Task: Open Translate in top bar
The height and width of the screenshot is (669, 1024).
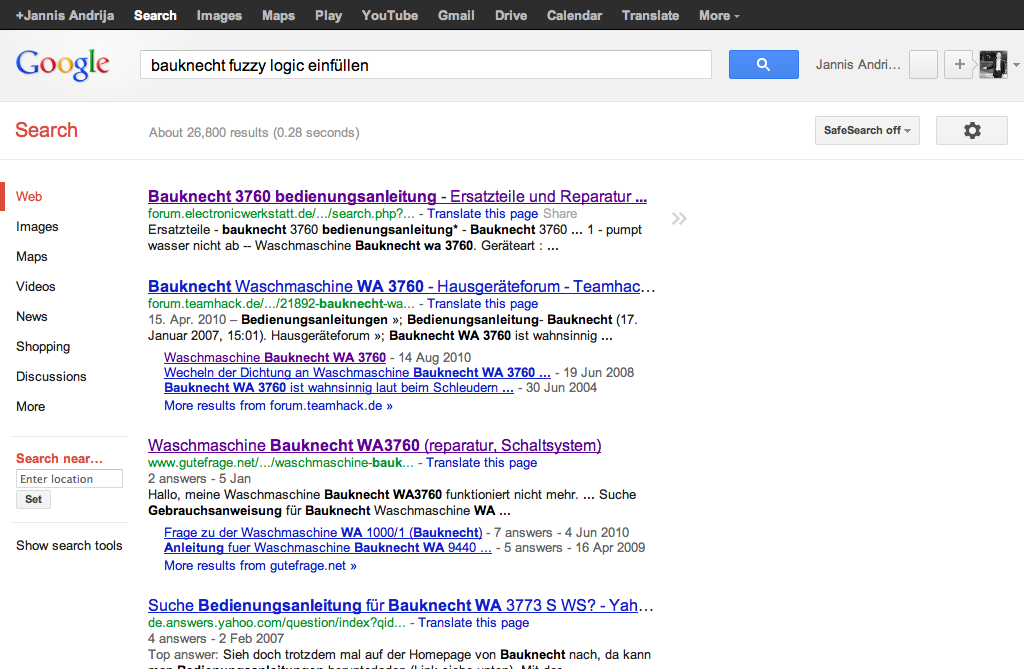Action: [x=650, y=15]
